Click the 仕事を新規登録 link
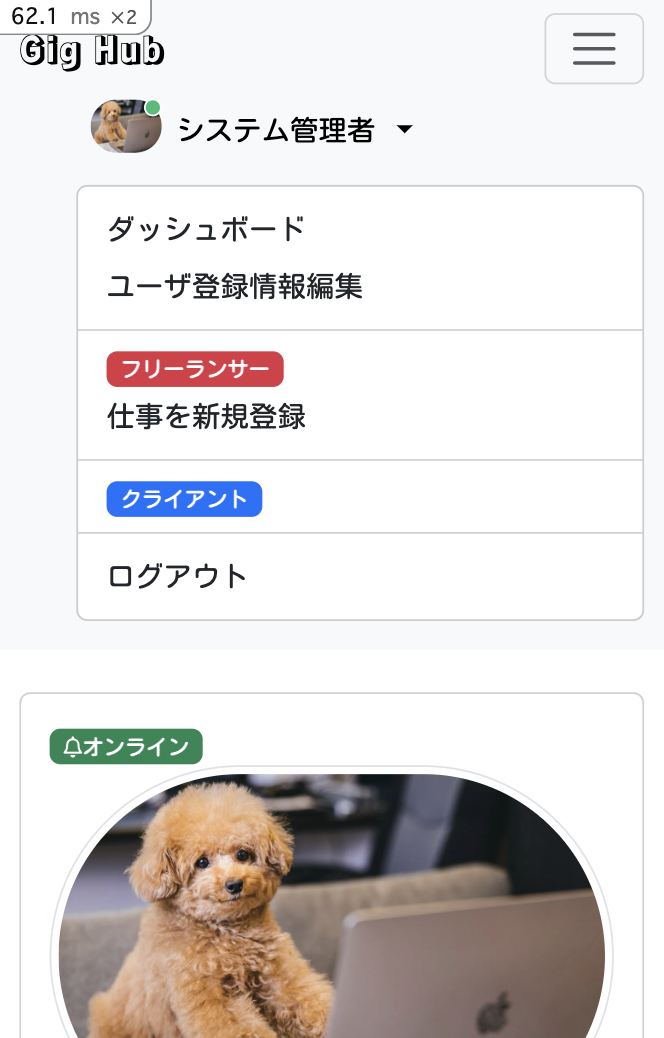 (206, 417)
